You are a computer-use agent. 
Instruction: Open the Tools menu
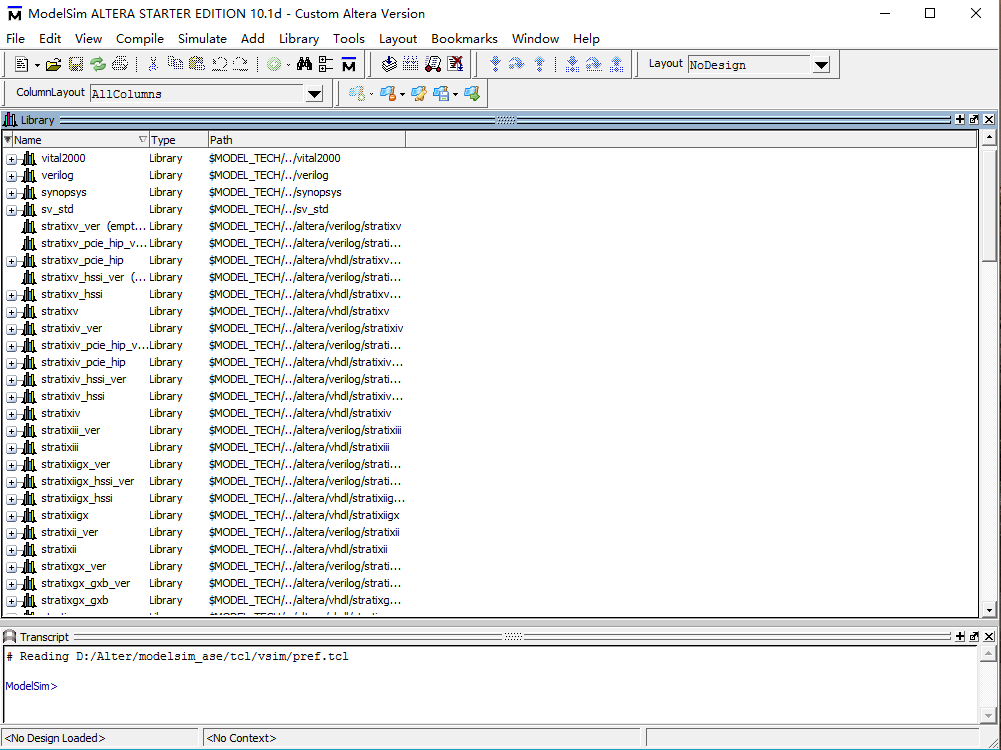[349, 39]
